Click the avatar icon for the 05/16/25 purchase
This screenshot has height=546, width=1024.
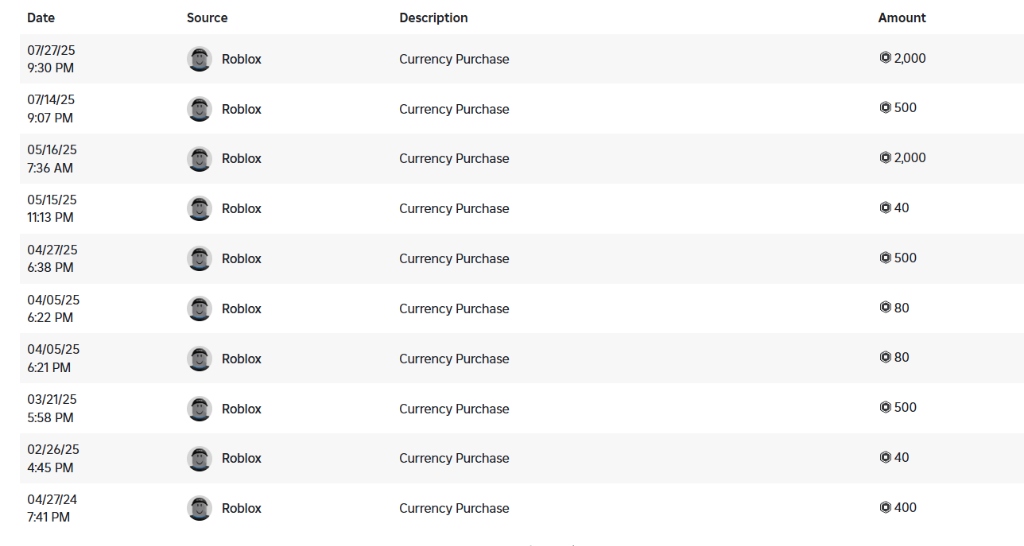[x=200, y=159]
